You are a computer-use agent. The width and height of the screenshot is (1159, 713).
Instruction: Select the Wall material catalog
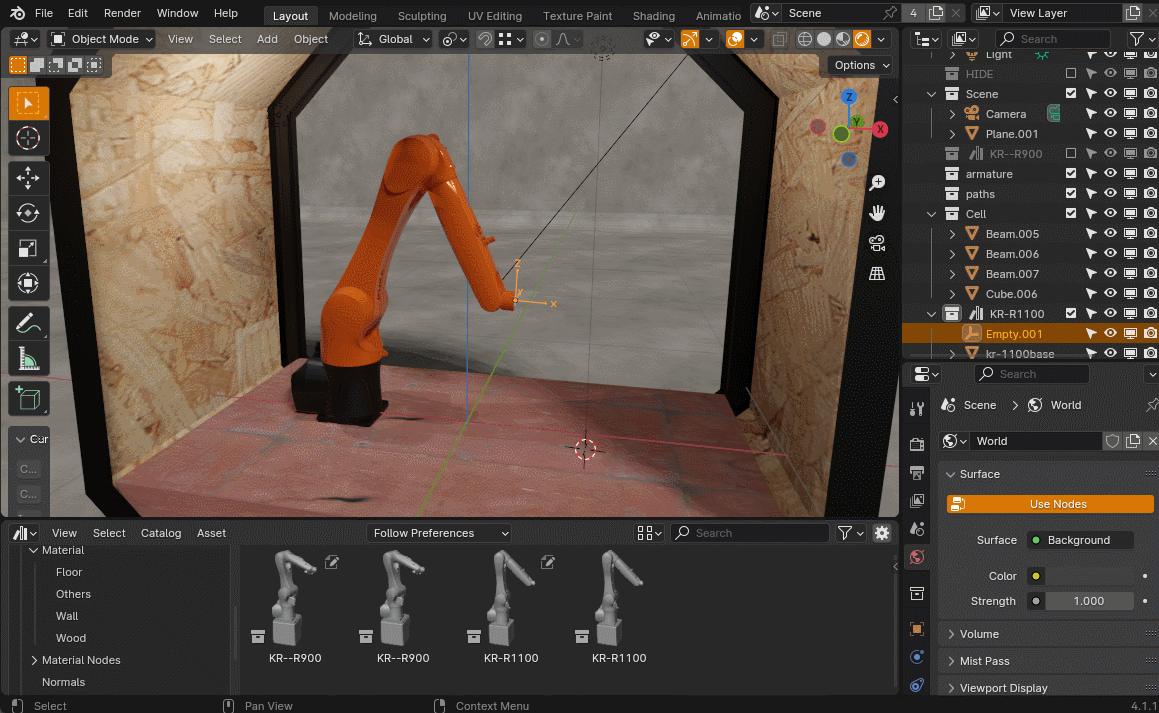click(x=67, y=616)
